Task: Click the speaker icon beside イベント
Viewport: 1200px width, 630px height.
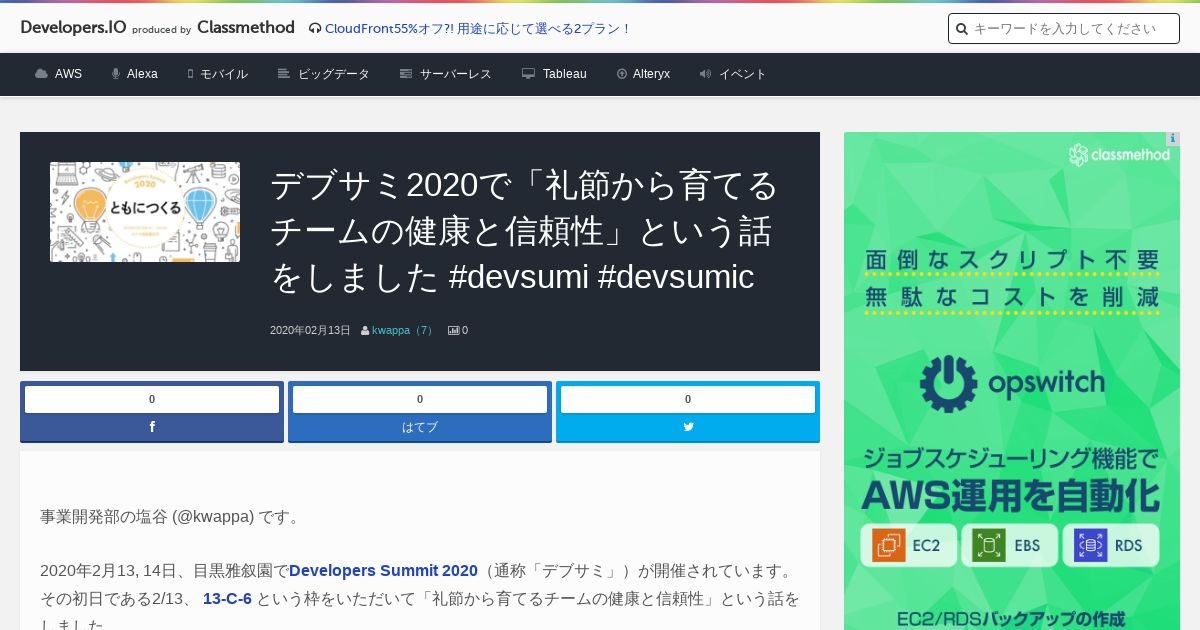Action: point(705,74)
